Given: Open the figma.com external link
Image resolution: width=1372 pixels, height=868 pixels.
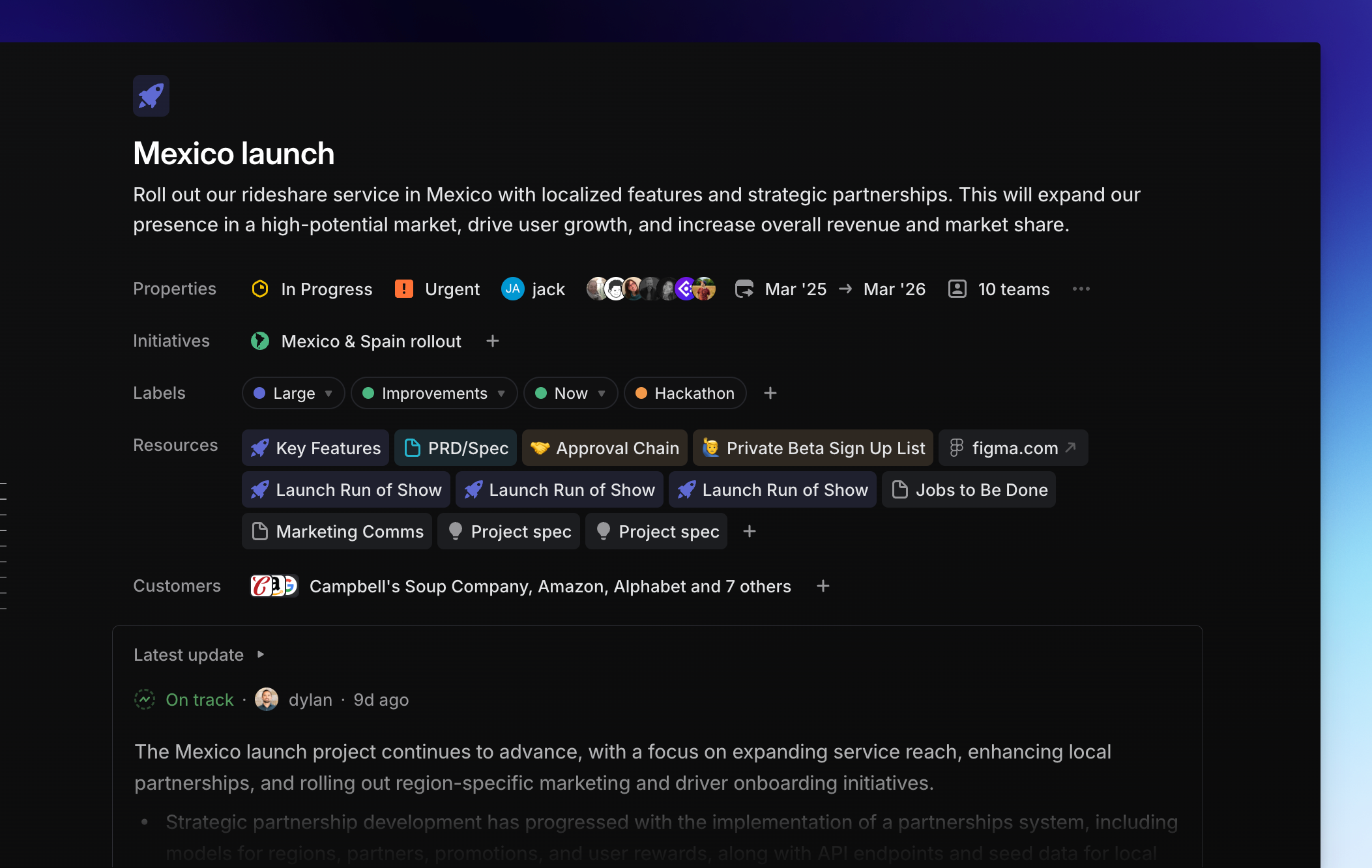Looking at the screenshot, I should click(x=1012, y=448).
